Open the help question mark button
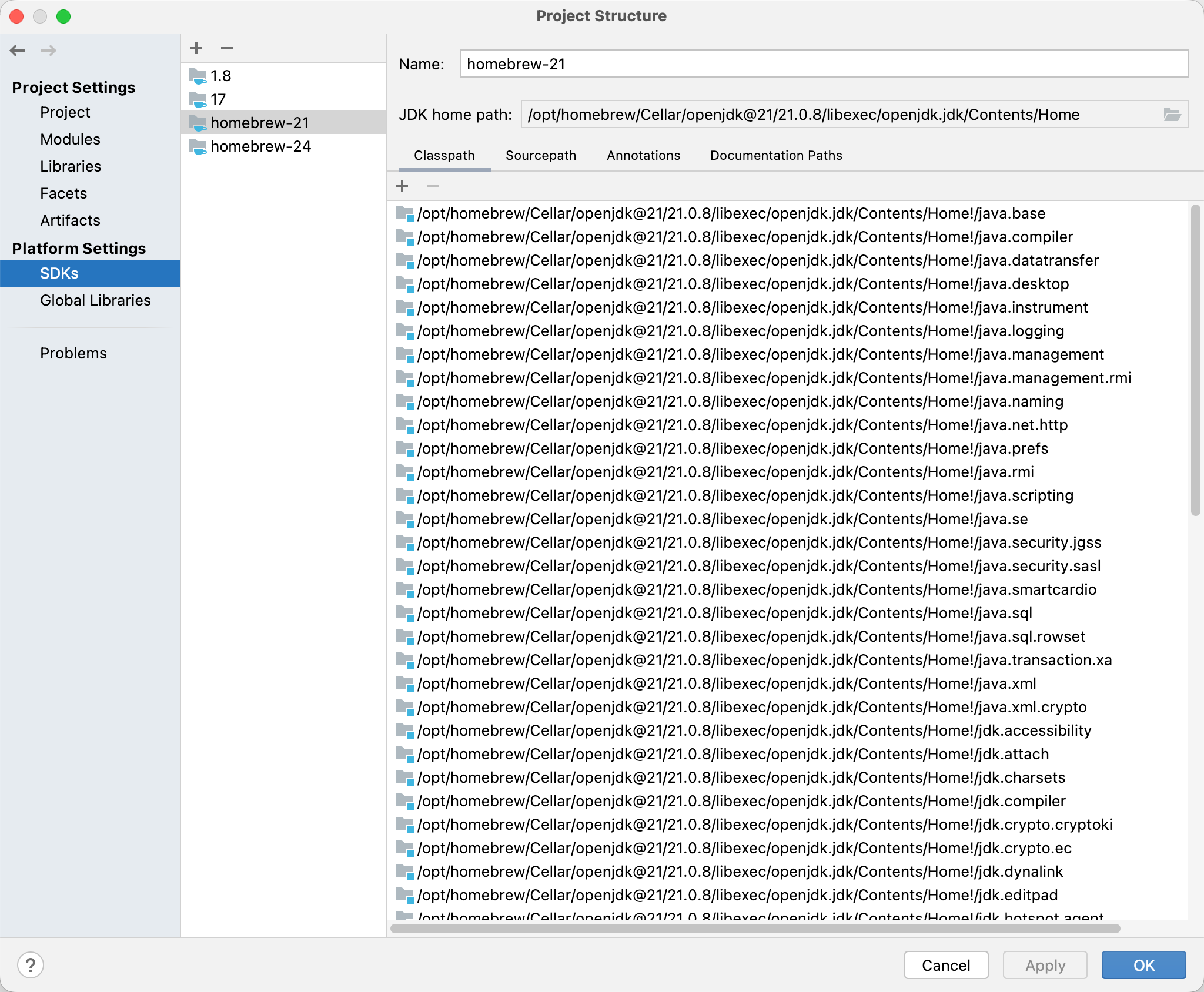 click(31, 965)
